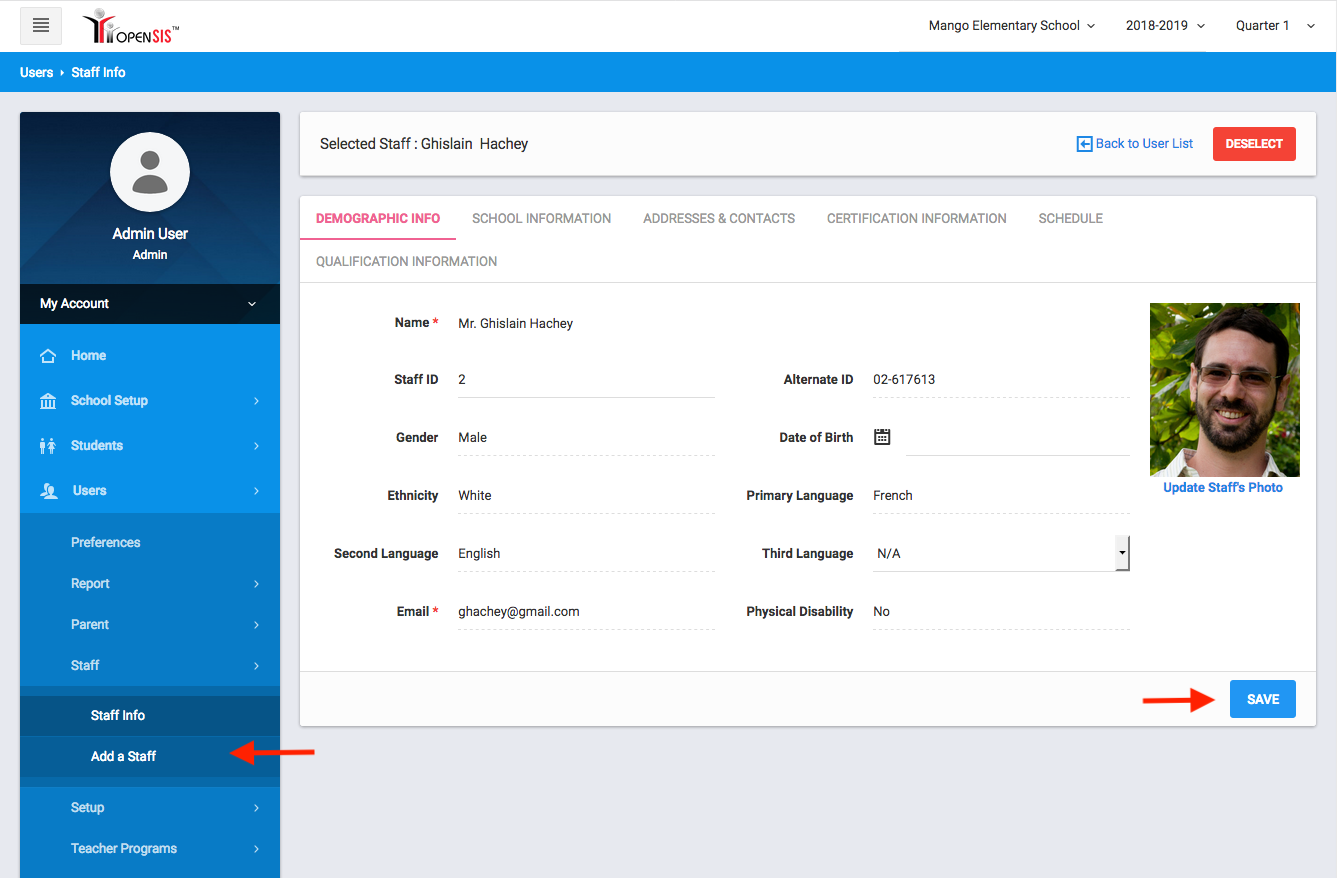Click the Home house icon
The image size is (1337, 878).
pos(47,356)
